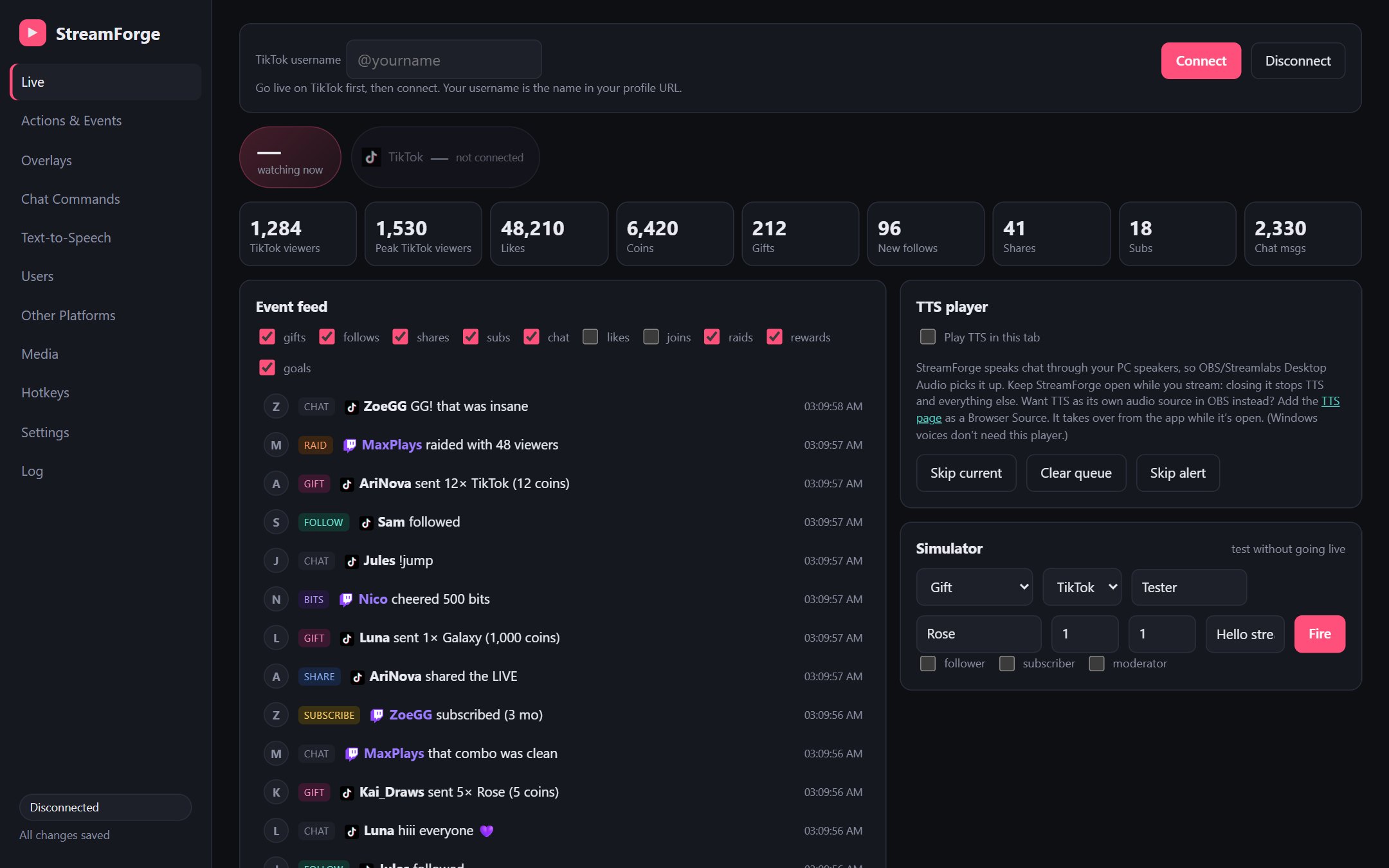This screenshot has height=868, width=1389.
Task: Click the TikTok icon beside AriNova gift event
Action: pos(347,484)
